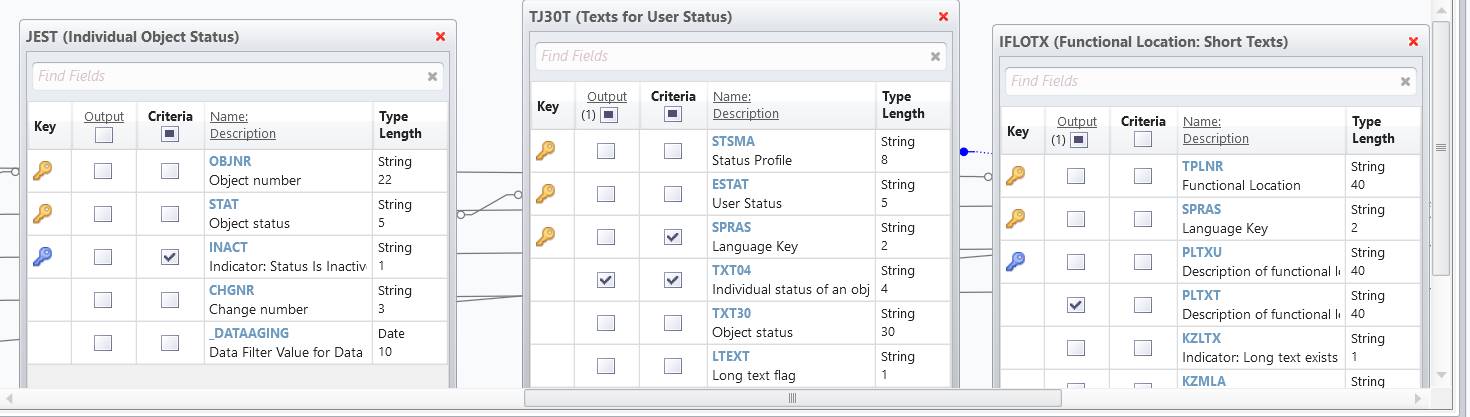Uncheck the TXT04 output checkbox

click(606, 280)
